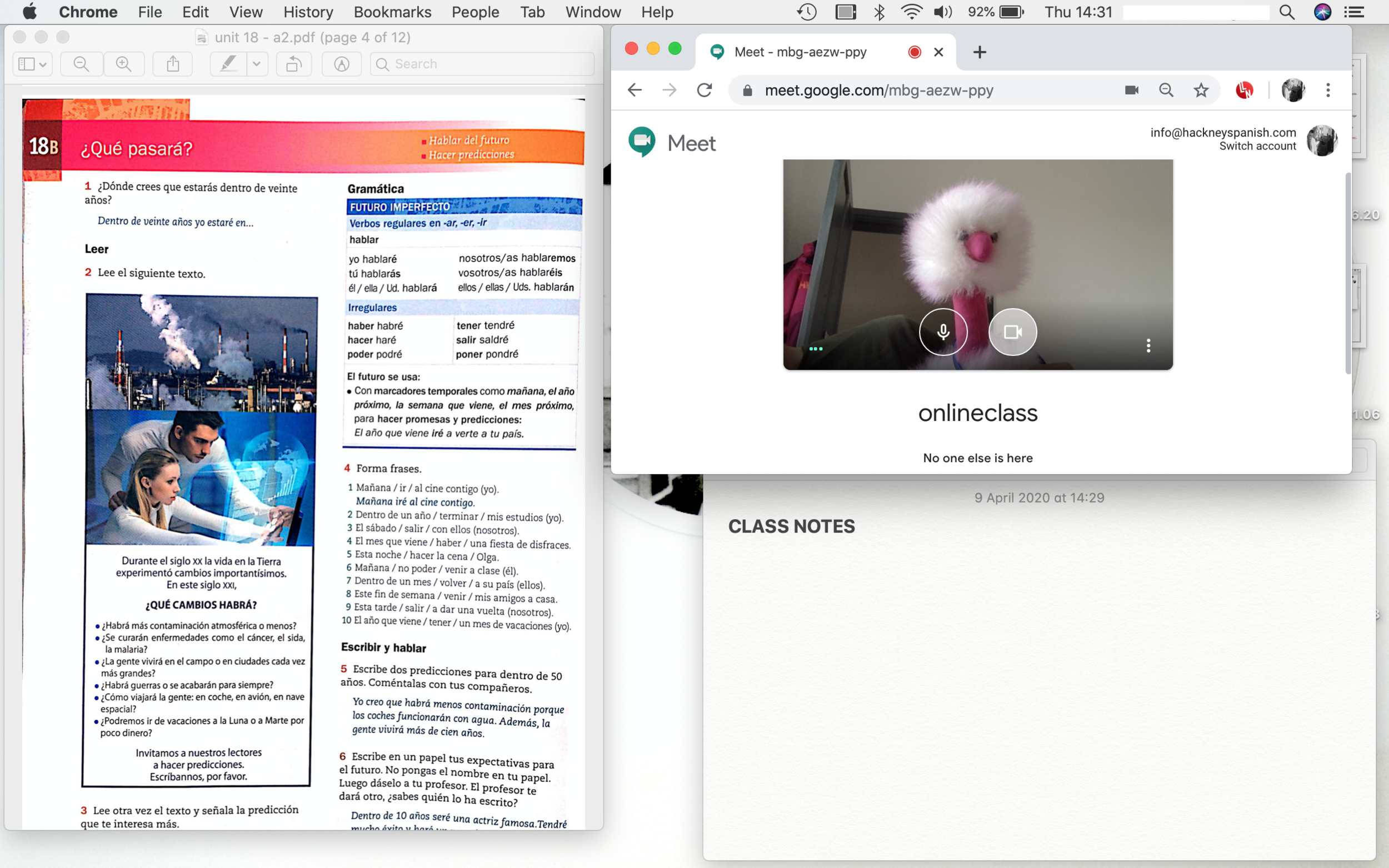Click the camera permission icon in address bar
Viewport: 1389px width, 868px height.
(1131, 90)
